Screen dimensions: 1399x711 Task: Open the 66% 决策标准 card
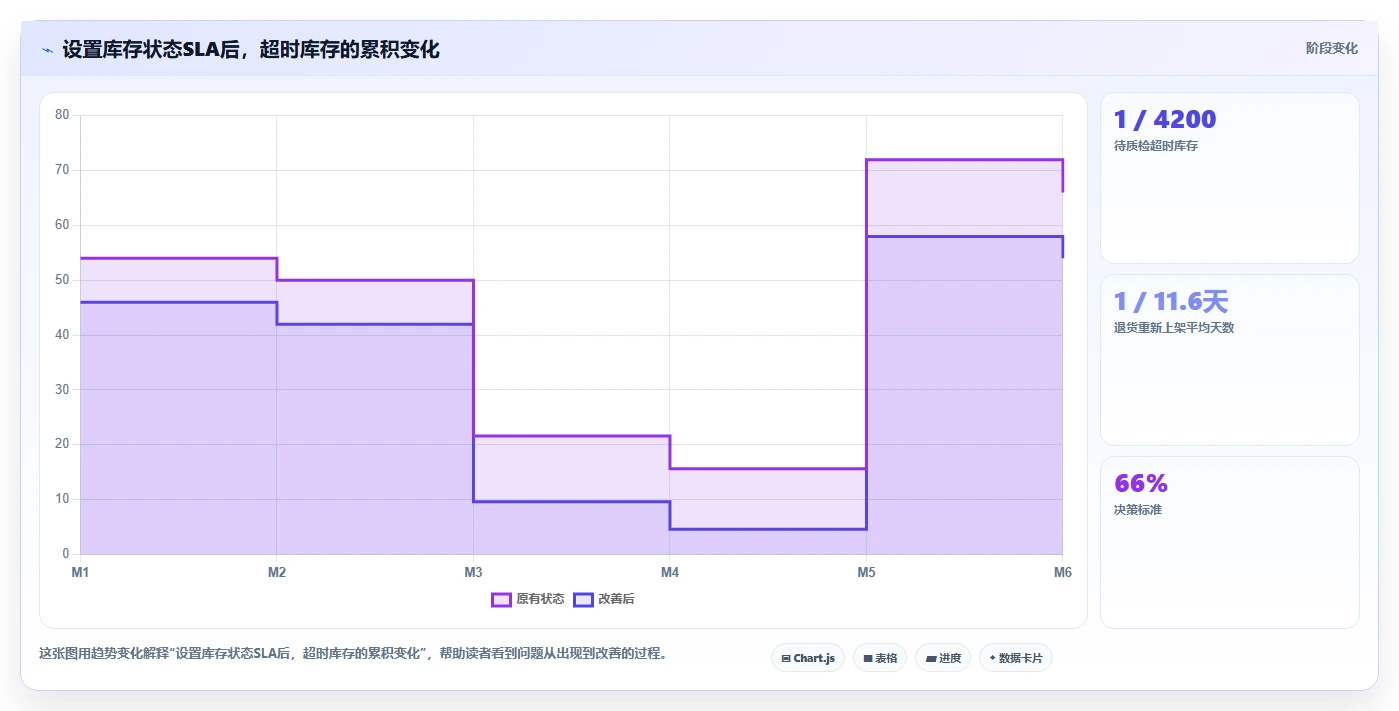1229,542
